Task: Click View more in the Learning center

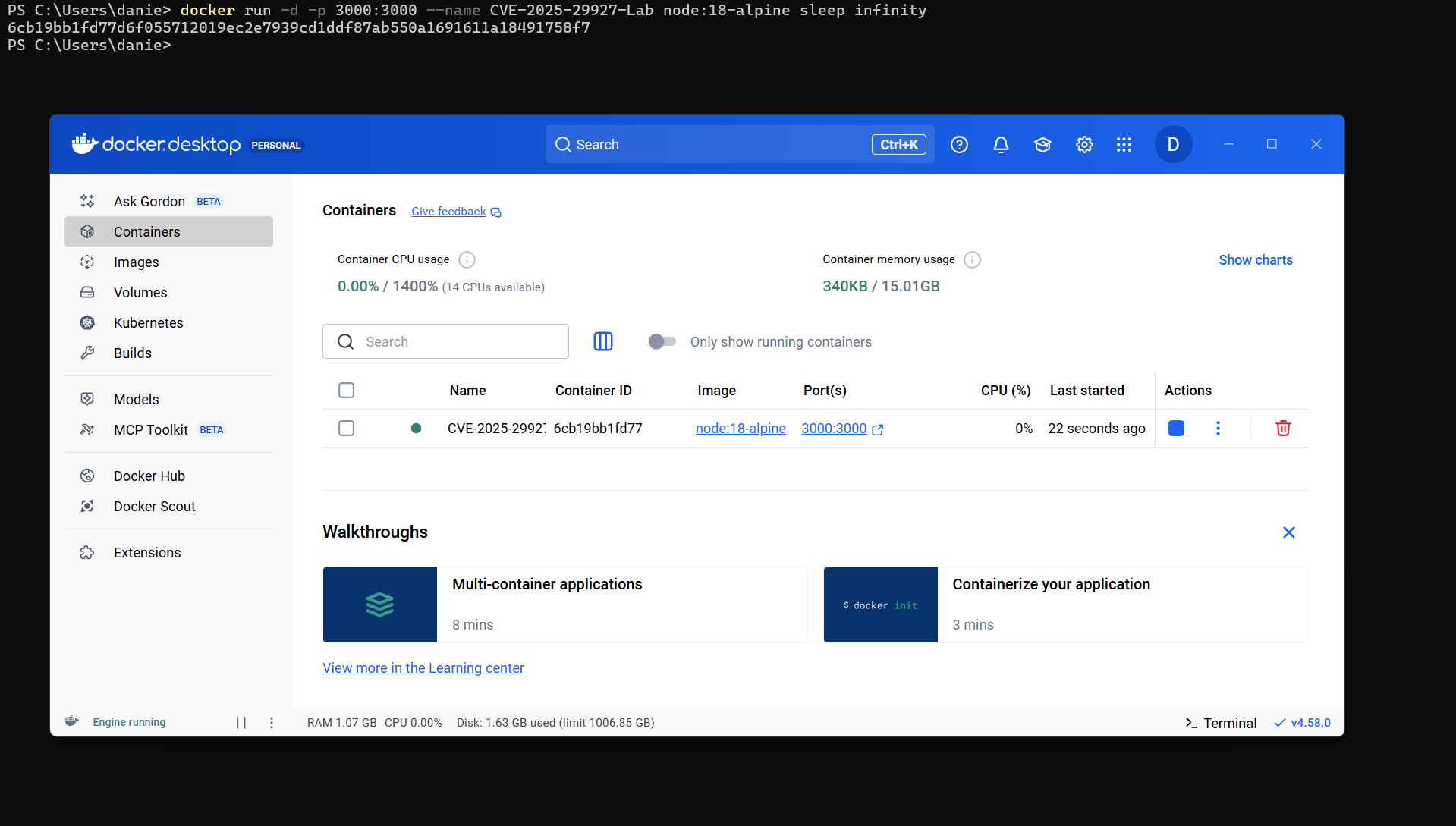Action: 423,668
